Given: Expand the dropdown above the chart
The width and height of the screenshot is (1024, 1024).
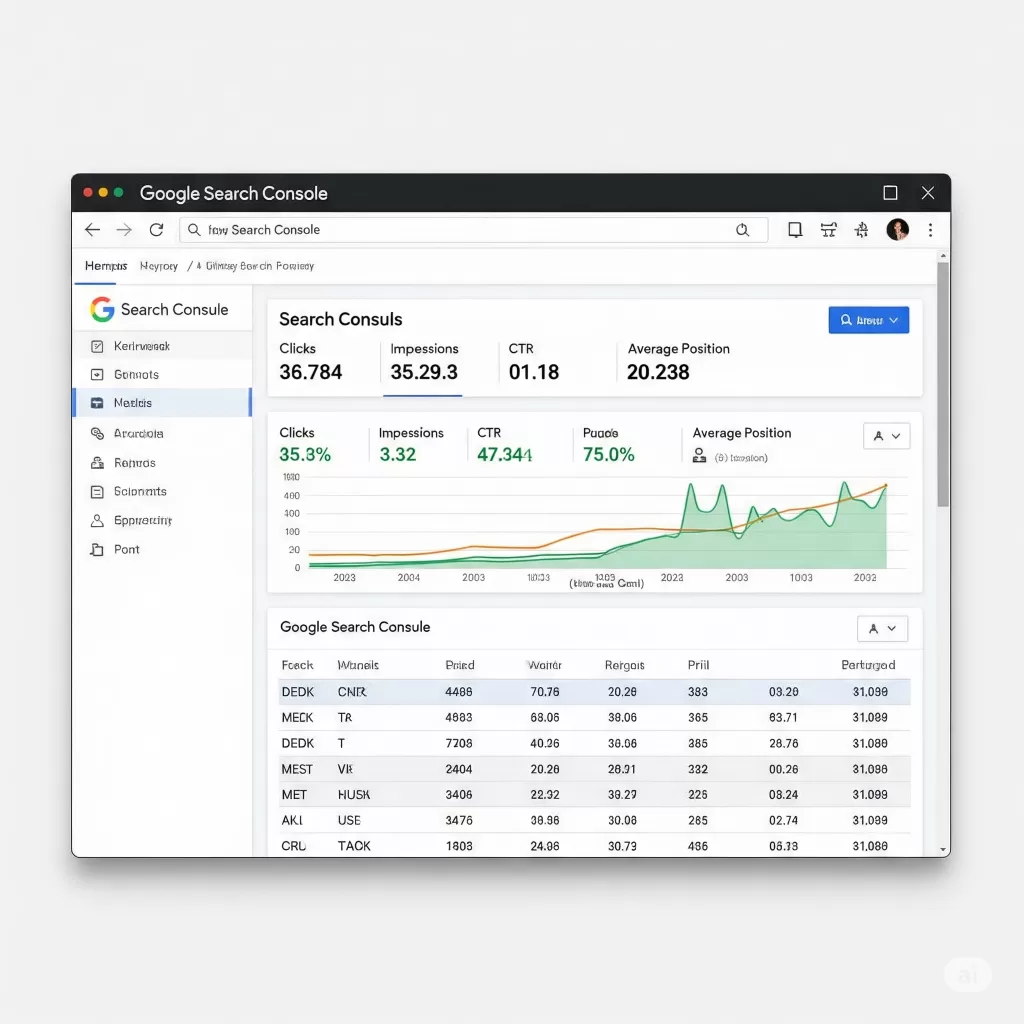Looking at the screenshot, I should point(886,436).
